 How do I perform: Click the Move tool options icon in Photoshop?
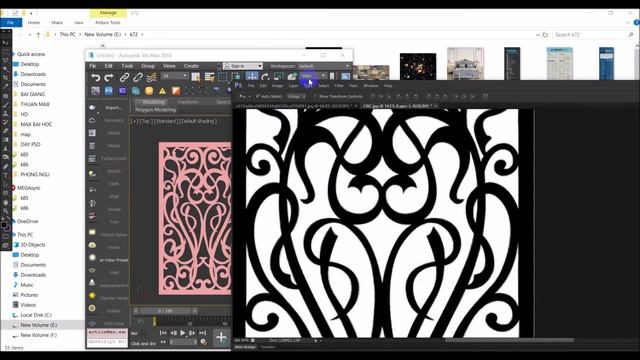pyautogui.click(x=243, y=96)
